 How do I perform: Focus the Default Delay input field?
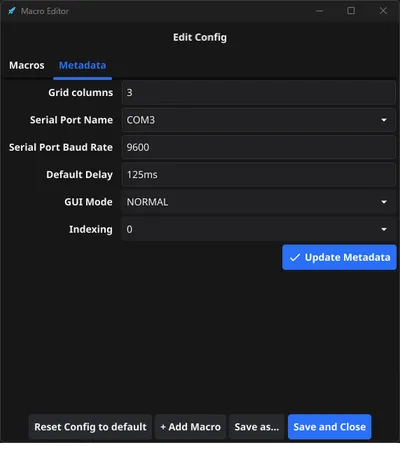259,174
